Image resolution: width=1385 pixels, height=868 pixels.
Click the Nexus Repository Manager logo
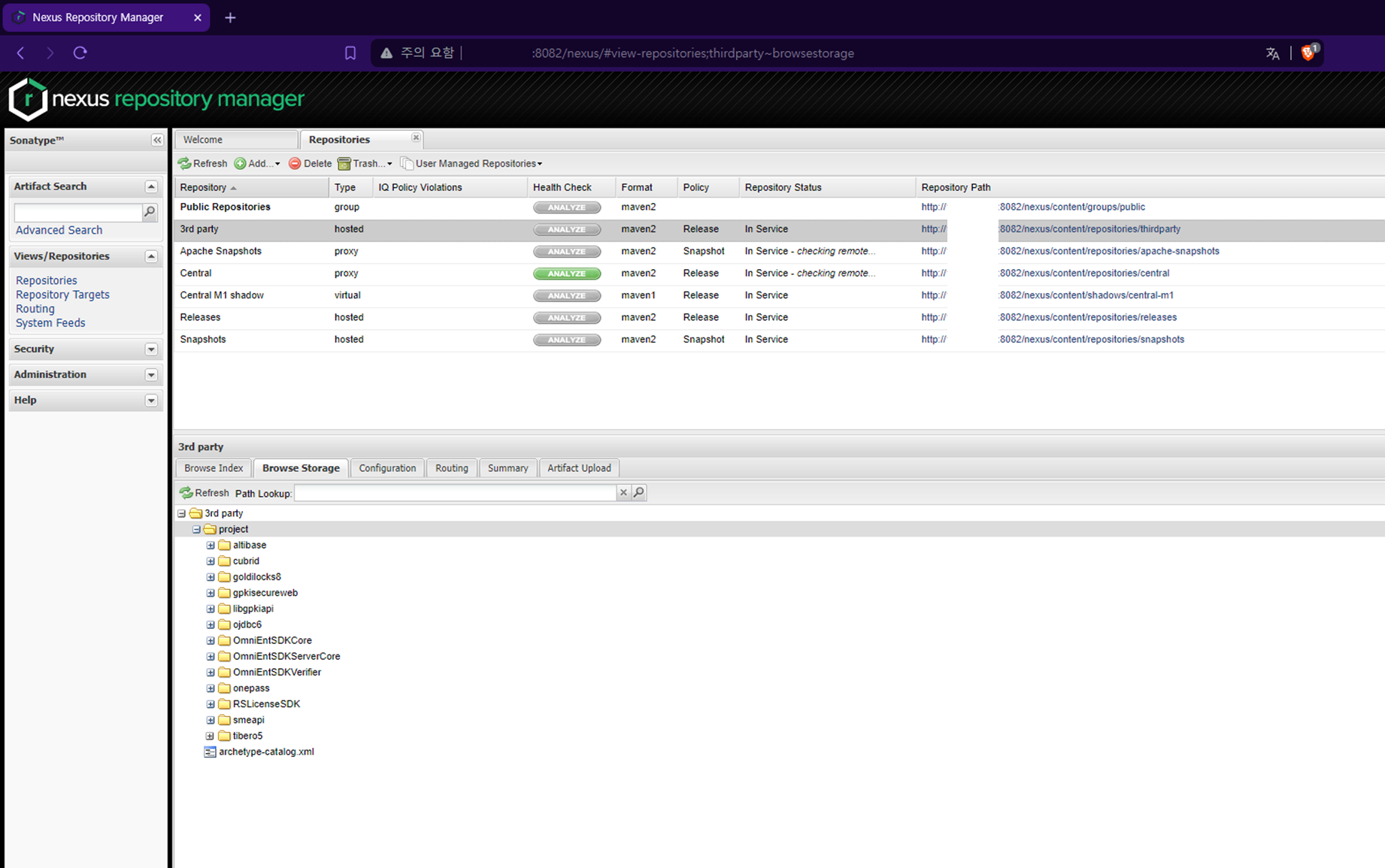[x=156, y=99]
